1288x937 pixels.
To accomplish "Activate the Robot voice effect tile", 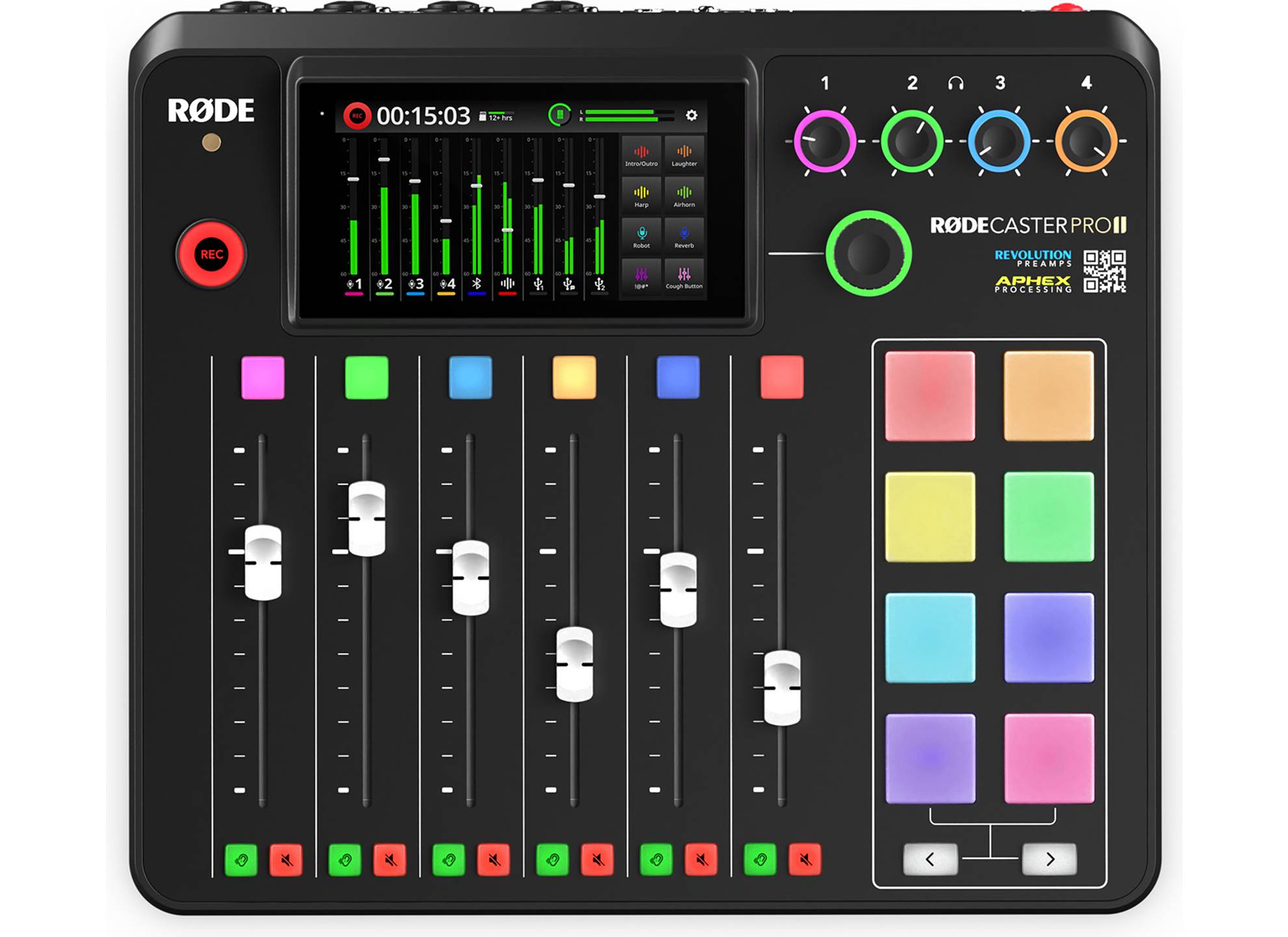I will 641,237.
